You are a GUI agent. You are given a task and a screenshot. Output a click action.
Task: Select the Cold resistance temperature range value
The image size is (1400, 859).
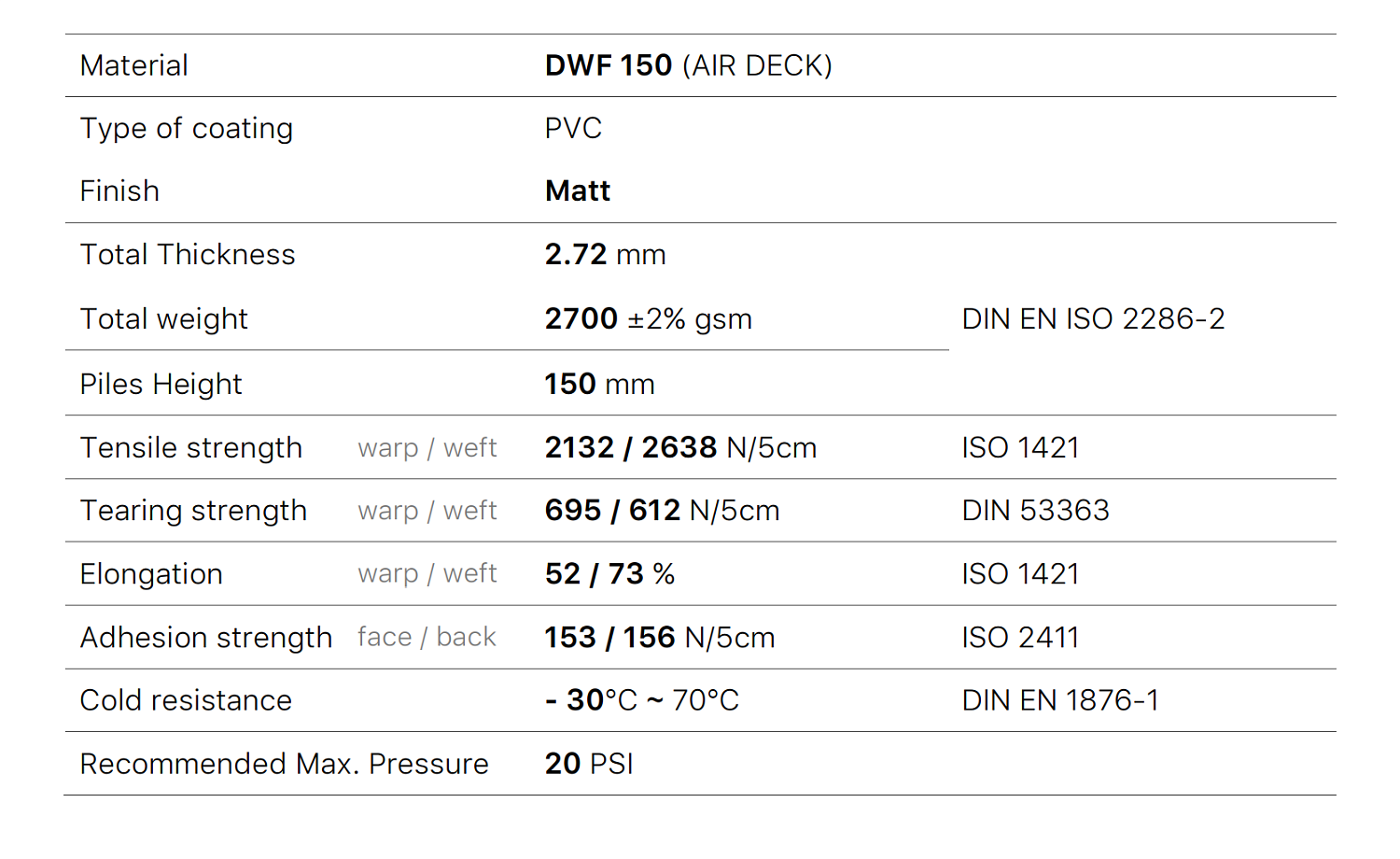click(x=642, y=700)
